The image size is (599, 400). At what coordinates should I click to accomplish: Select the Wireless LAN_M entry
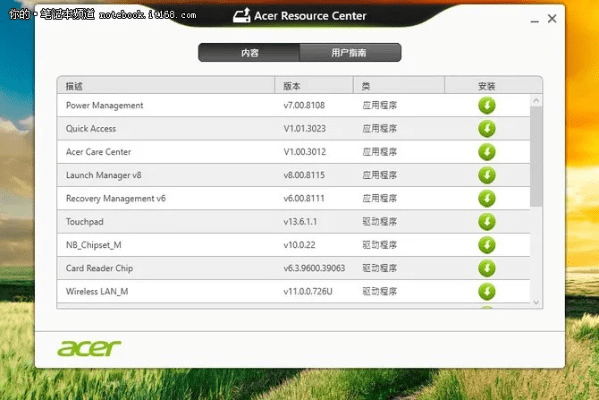coord(97,292)
